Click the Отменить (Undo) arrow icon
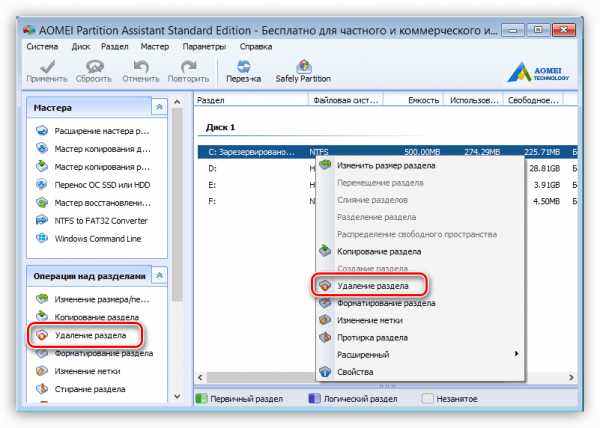This screenshot has height=428, width=600. (x=141, y=67)
